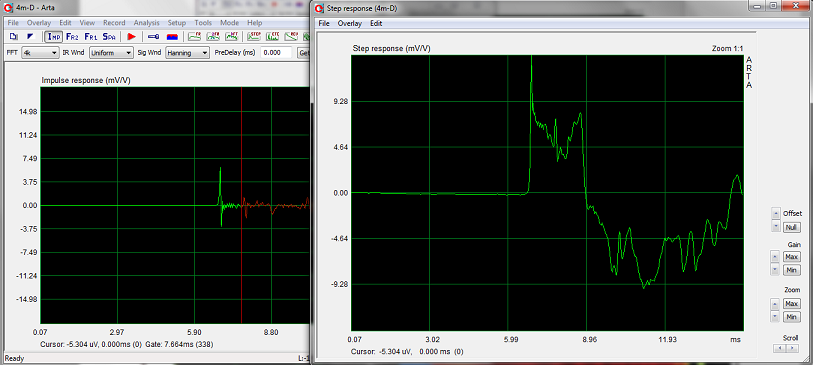The image size is (813, 365).
Task: Switch to Fr2 dual-channel frequency response mode
Action: click(73, 37)
